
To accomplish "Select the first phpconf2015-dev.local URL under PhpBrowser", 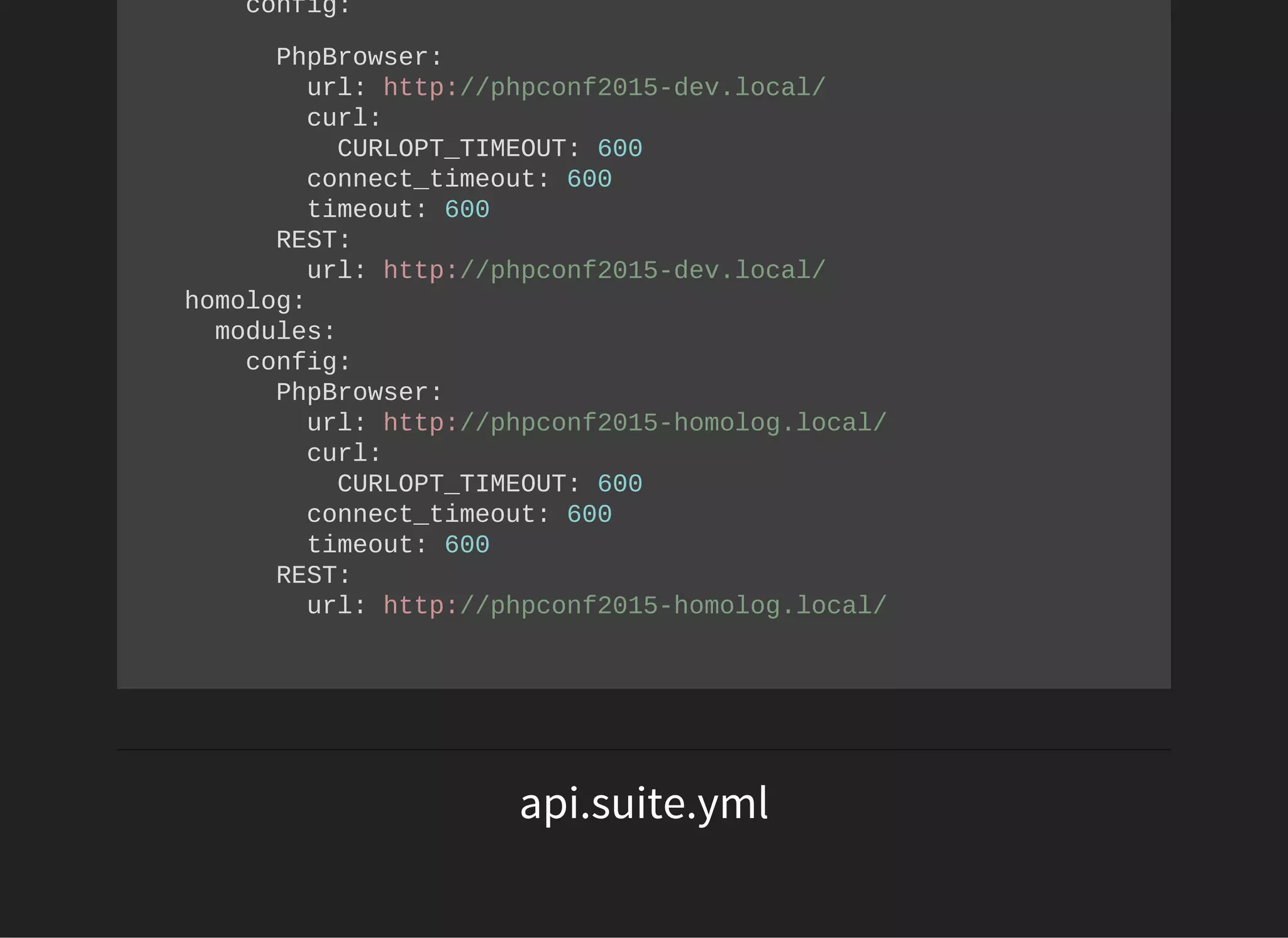I will click(x=604, y=87).
